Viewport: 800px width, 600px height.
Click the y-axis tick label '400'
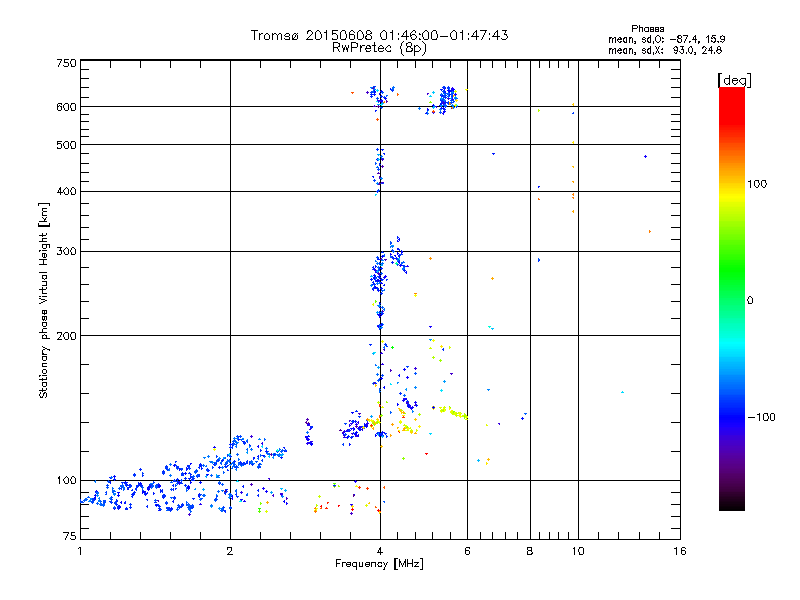66,191
